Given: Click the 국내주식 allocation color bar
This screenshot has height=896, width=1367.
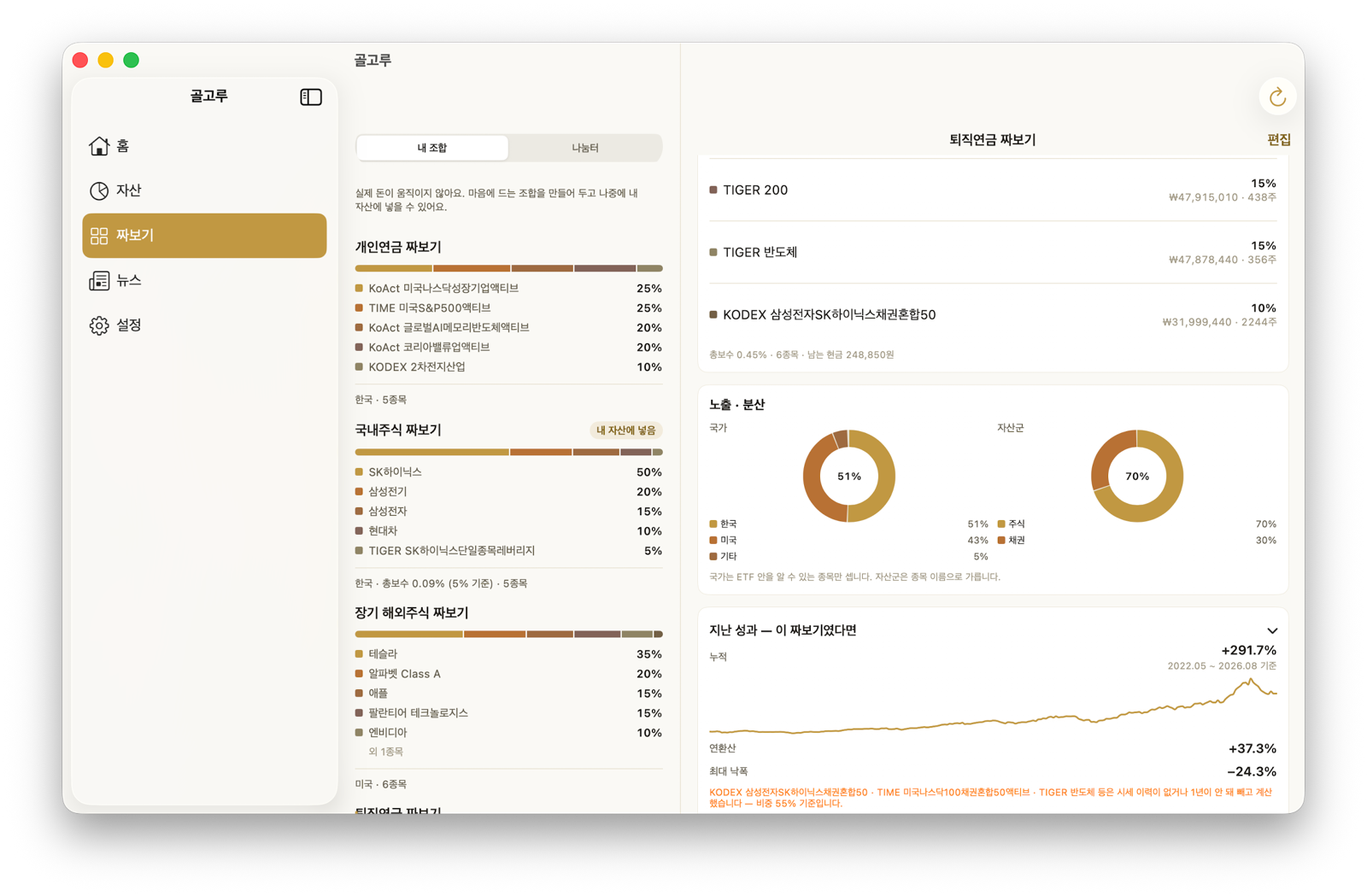Looking at the screenshot, I should (508, 452).
